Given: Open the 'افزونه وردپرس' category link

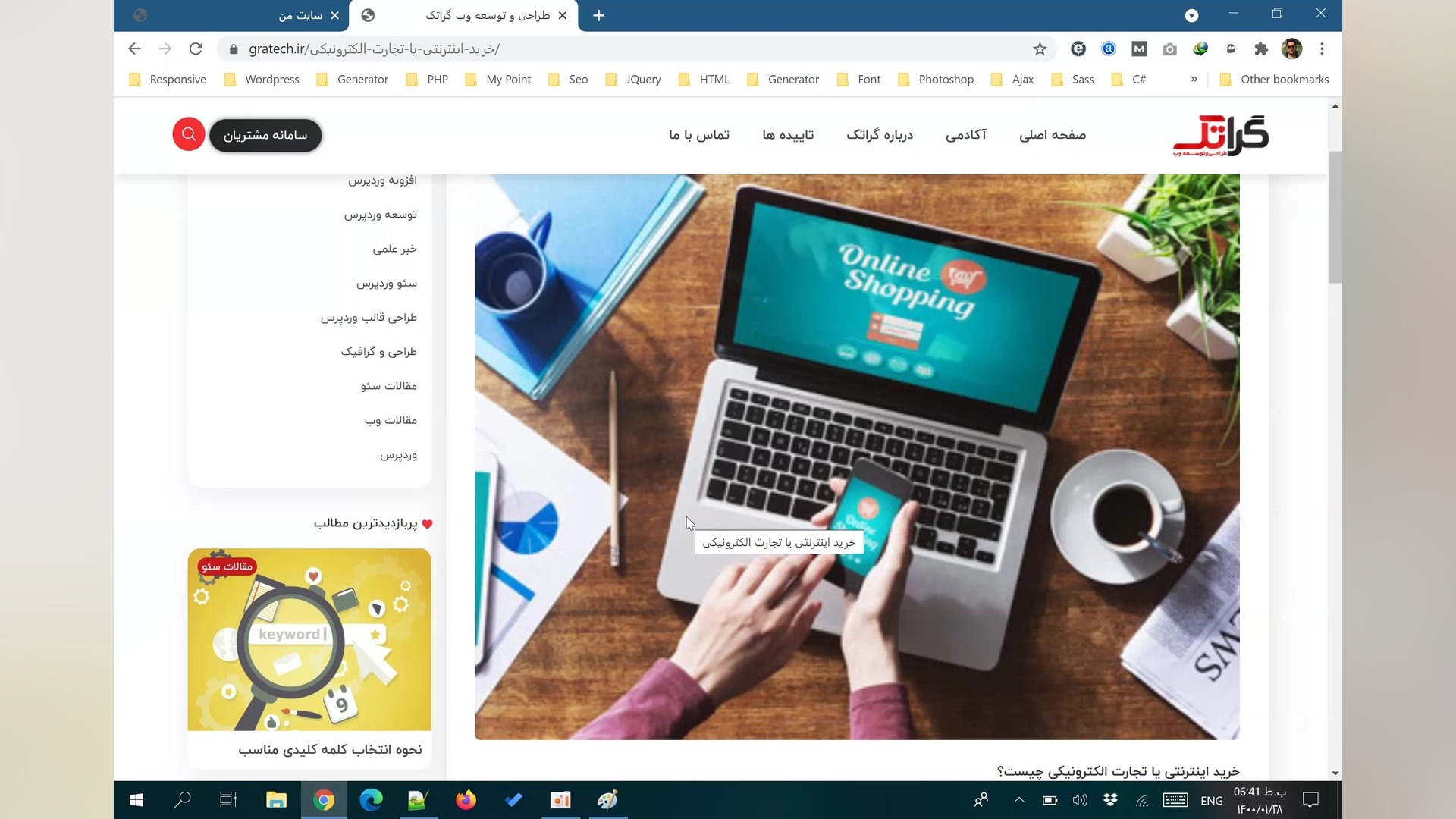Looking at the screenshot, I should (382, 180).
